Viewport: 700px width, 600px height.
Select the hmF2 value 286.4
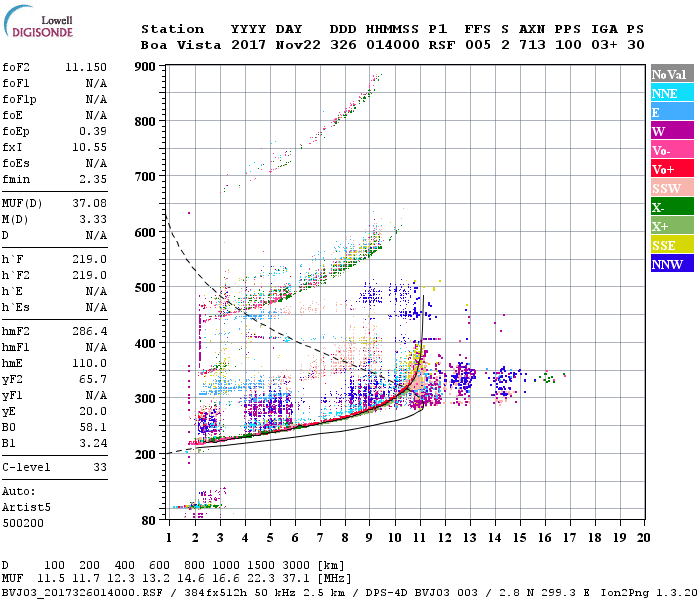[89, 331]
